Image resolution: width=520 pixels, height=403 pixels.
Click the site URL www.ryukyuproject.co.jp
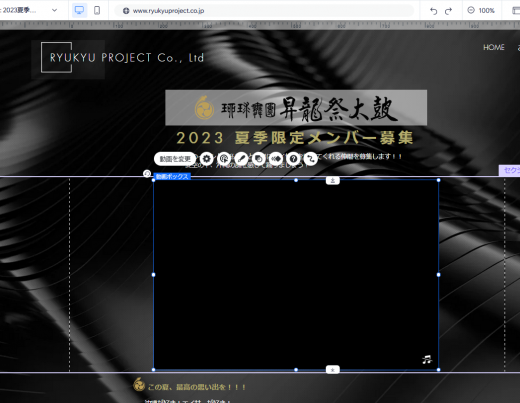[168, 11]
